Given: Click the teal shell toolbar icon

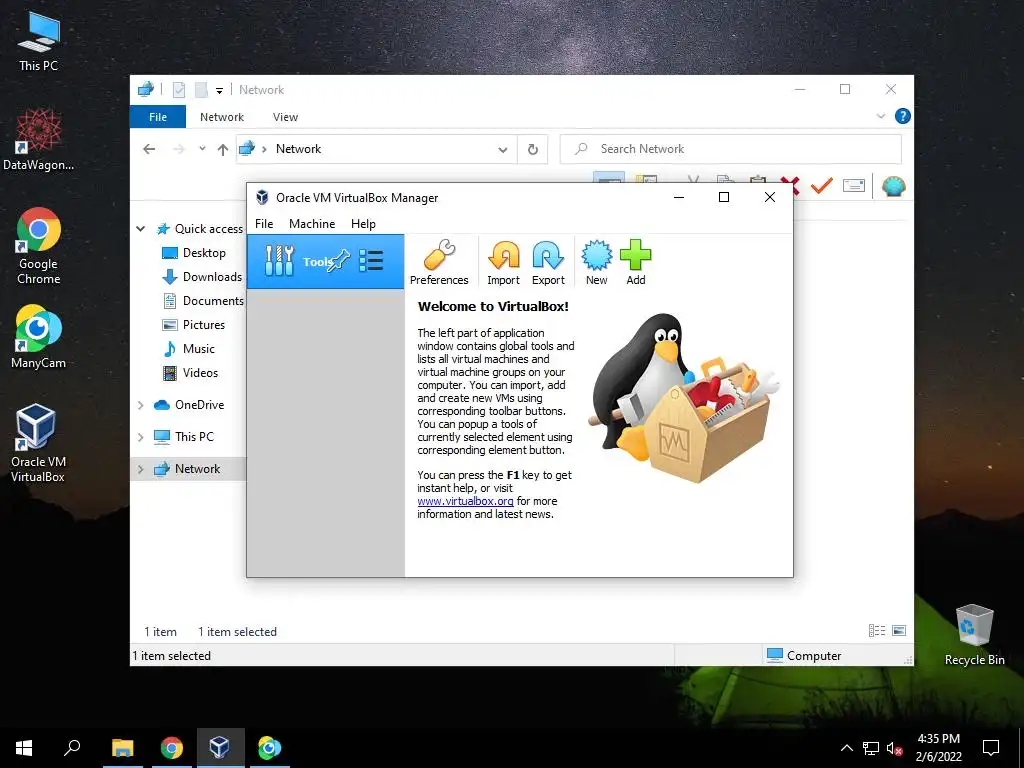Looking at the screenshot, I should (893, 186).
